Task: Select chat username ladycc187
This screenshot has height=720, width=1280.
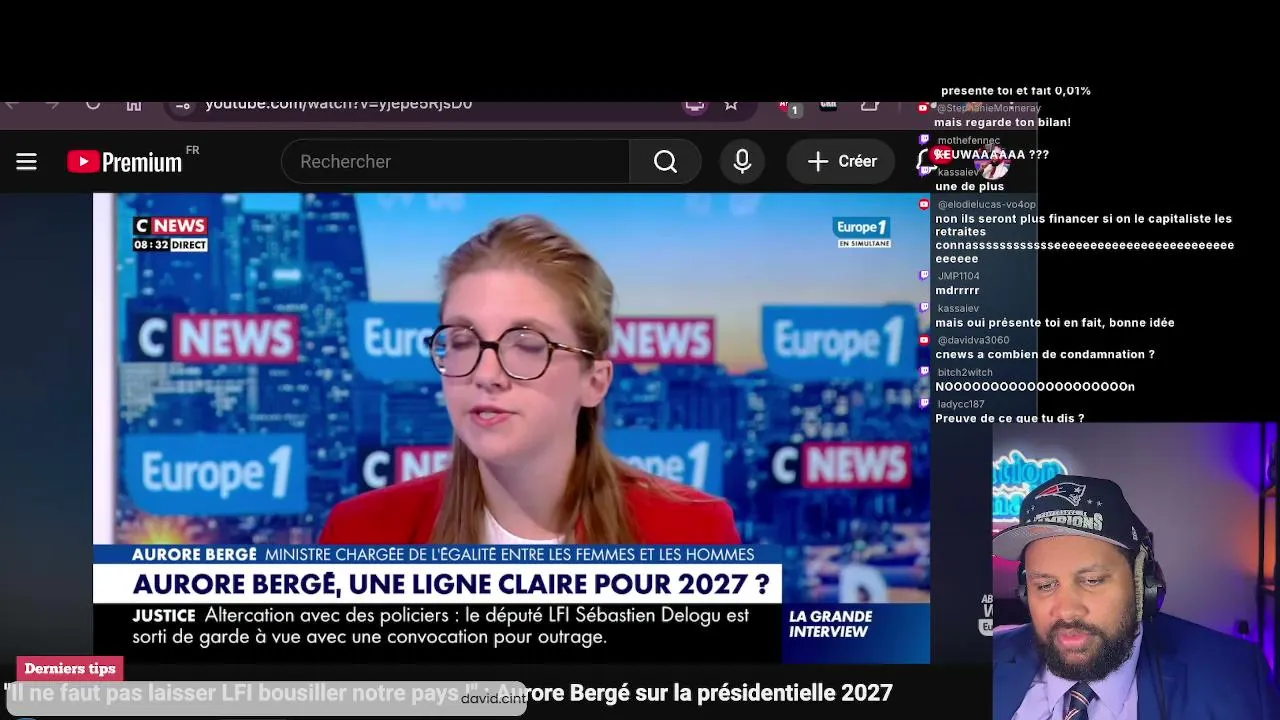Action: tap(961, 404)
